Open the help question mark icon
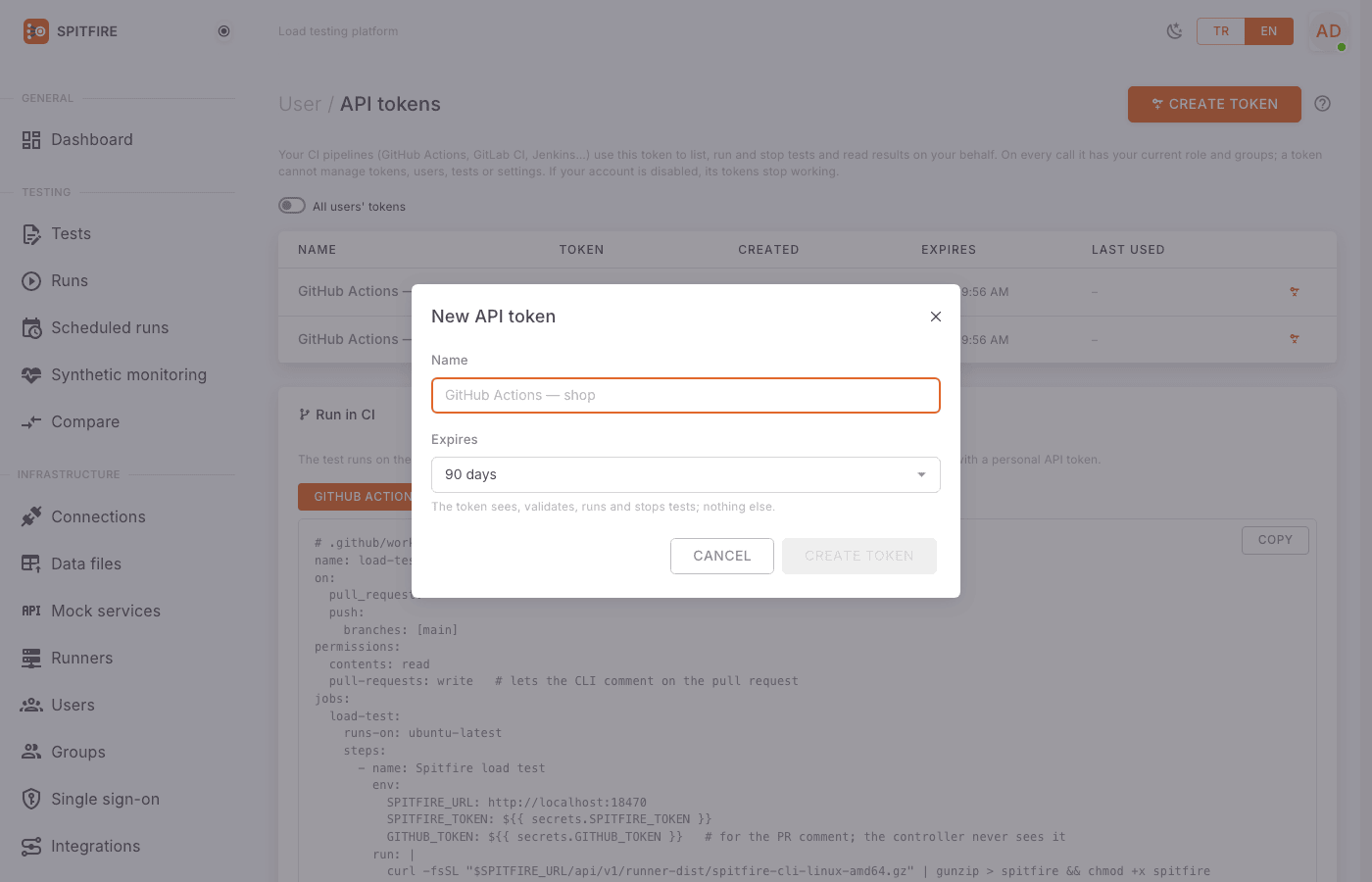 point(1322,104)
